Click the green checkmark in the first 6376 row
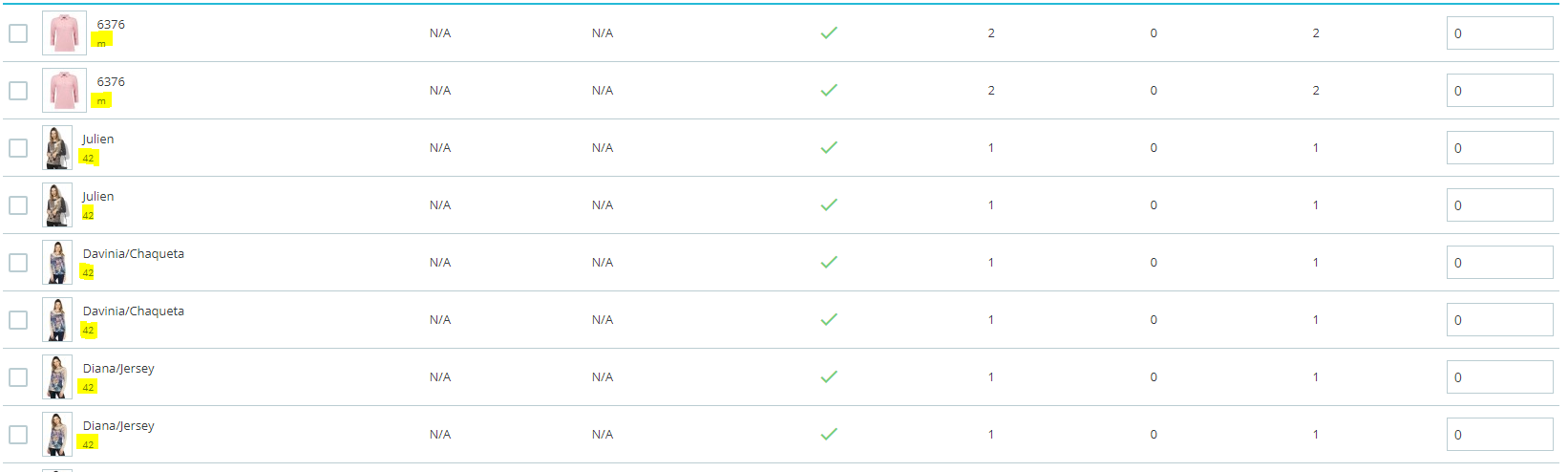 point(829,32)
